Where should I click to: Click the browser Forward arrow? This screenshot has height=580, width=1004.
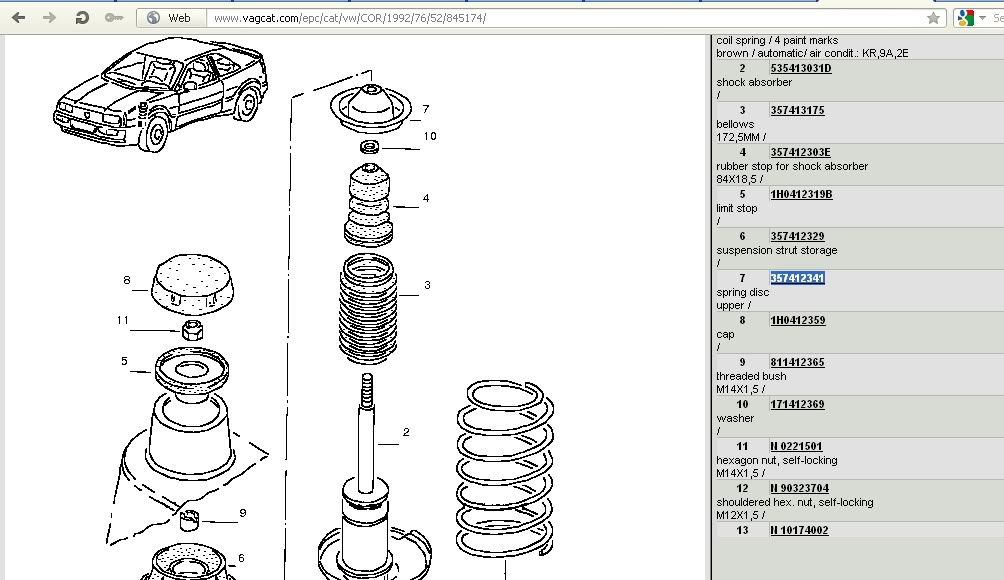pyautogui.click(x=49, y=18)
